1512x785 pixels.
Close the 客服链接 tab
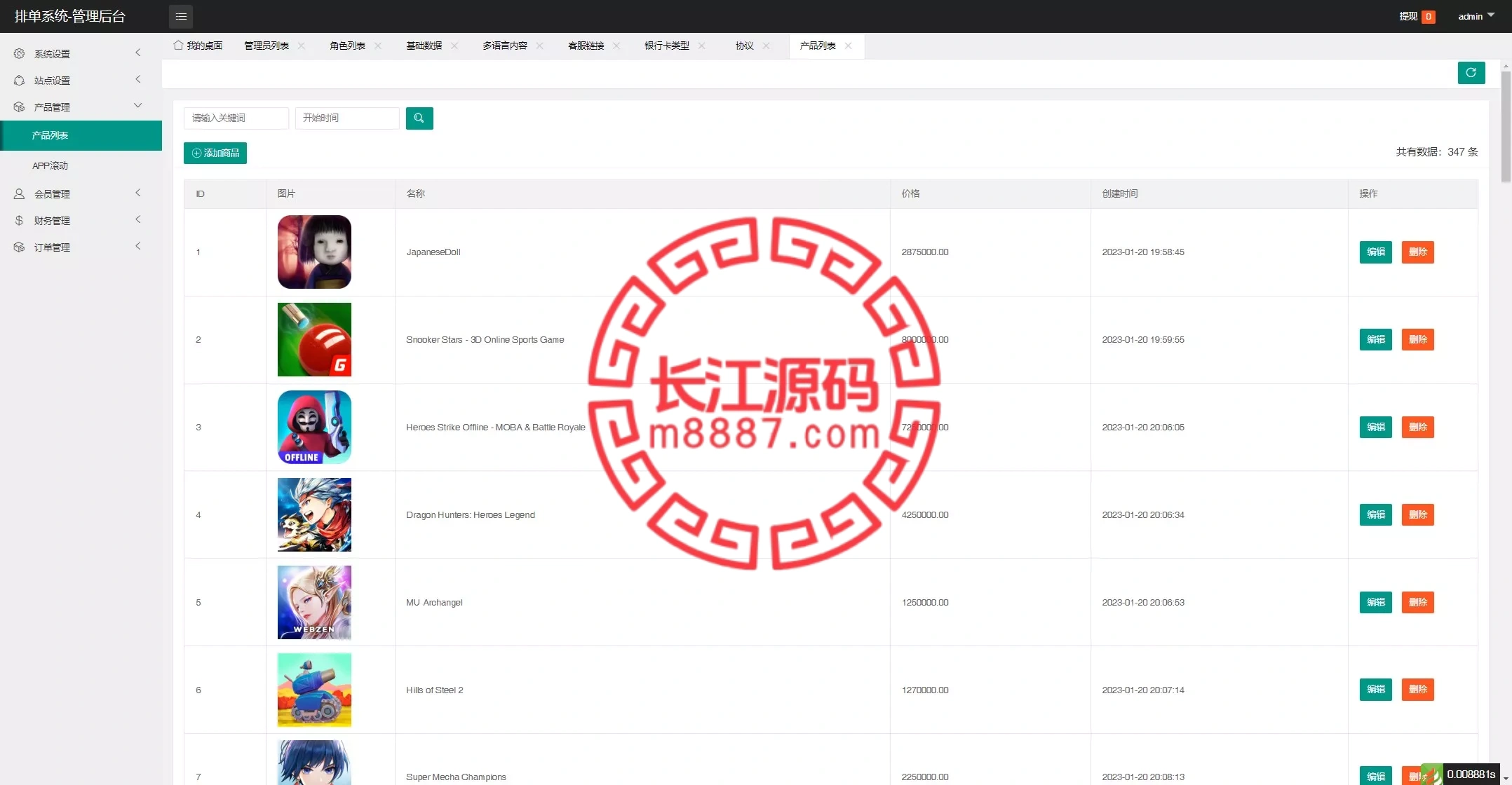(x=616, y=46)
